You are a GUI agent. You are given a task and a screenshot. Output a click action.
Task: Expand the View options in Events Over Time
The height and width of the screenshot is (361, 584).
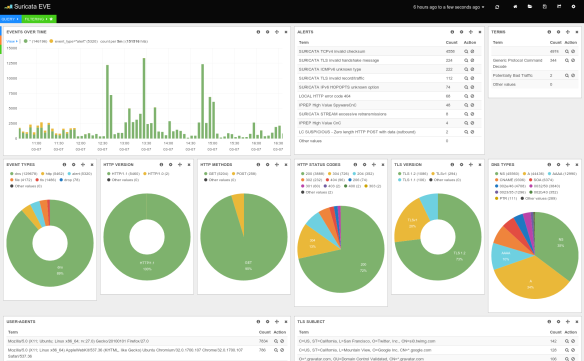(x=12, y=41)
